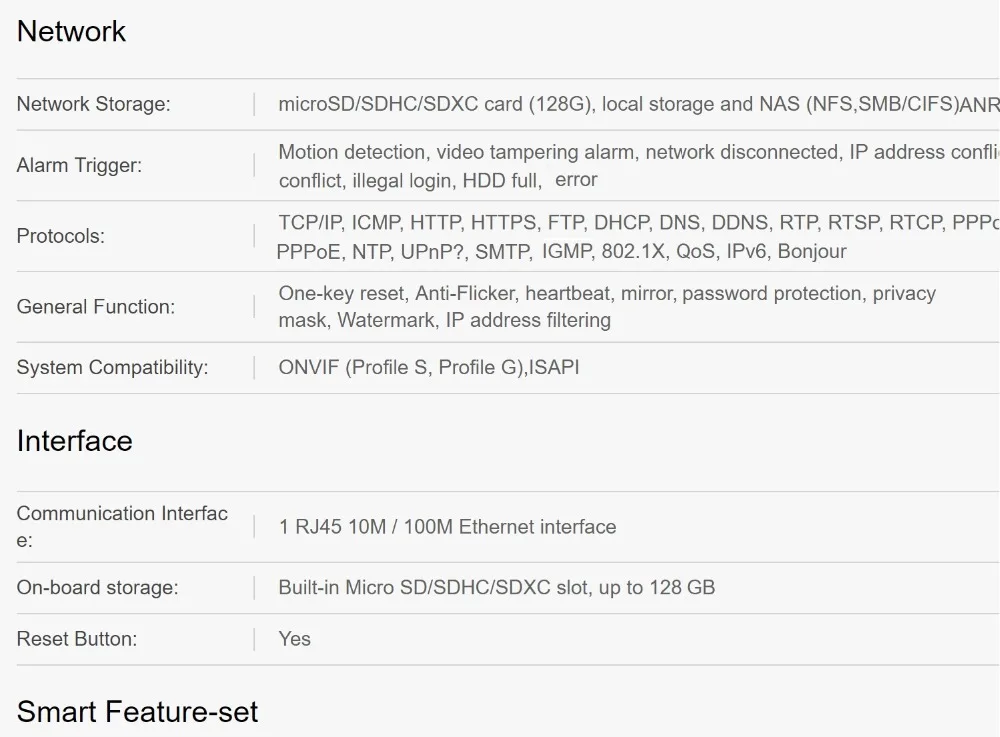Select the On-board storage label
1000x737 pixels.
tap(97, 588)
